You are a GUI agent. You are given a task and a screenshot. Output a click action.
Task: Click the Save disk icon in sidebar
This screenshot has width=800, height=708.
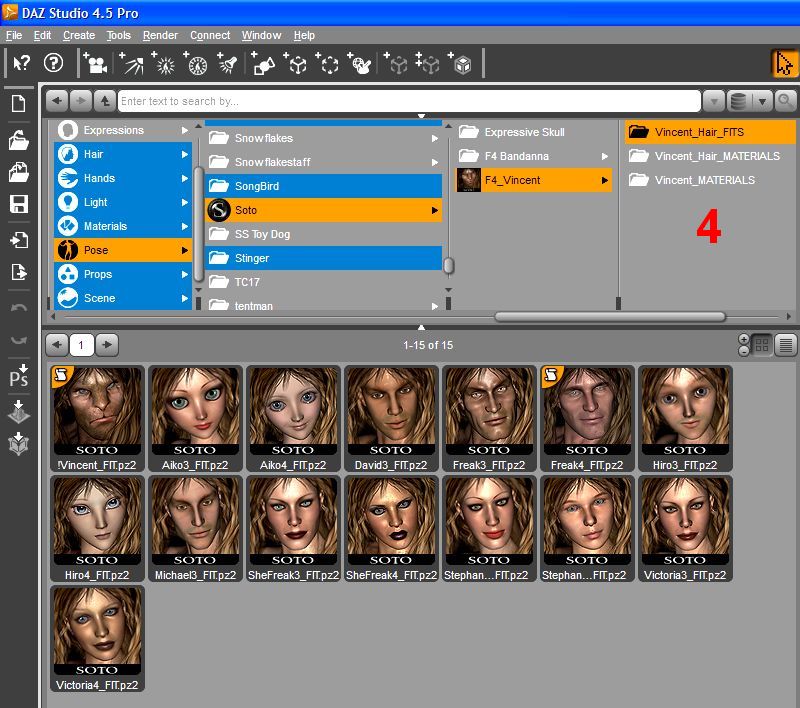click(18, 204)
